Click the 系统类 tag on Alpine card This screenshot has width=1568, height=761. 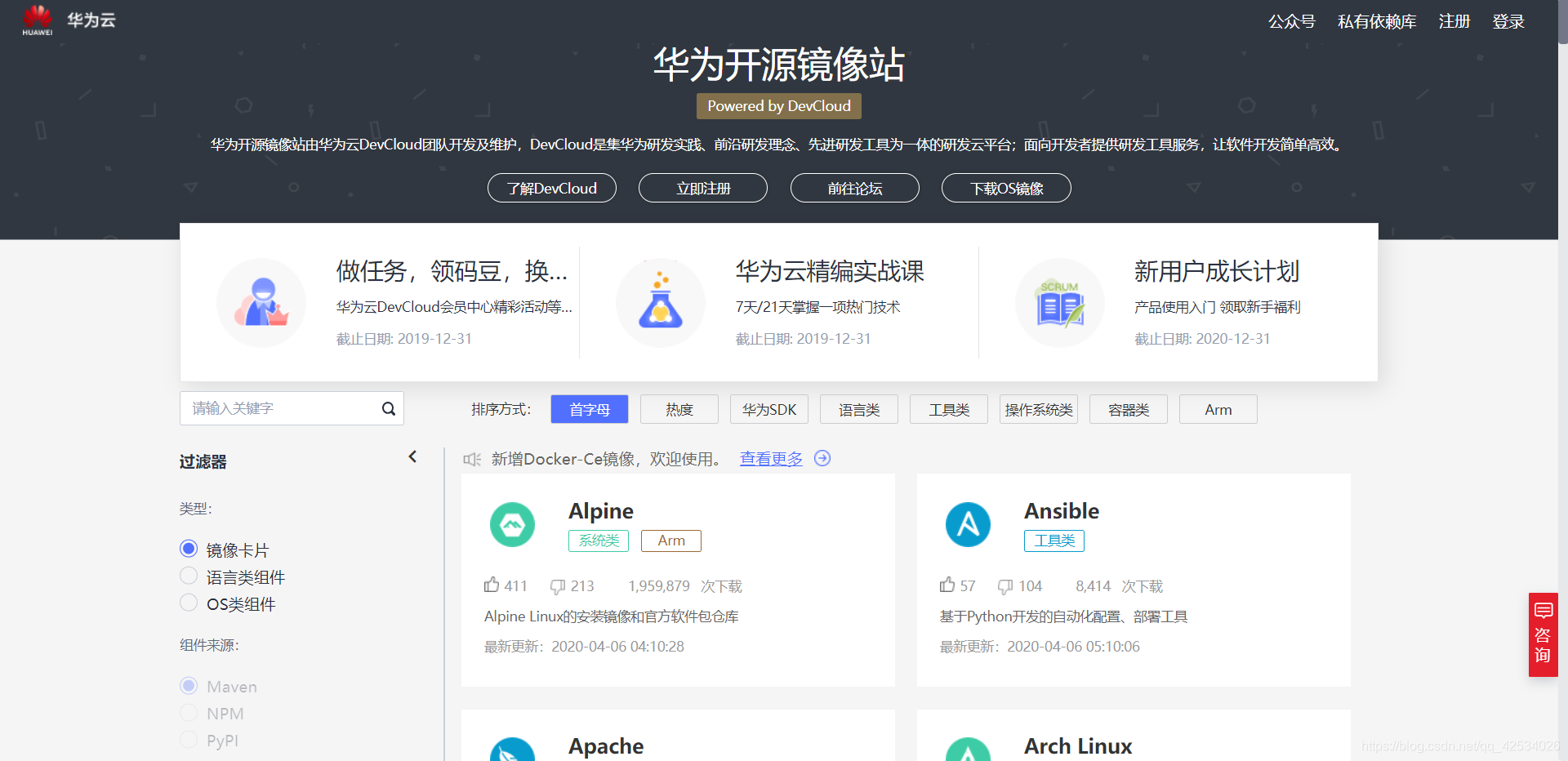point(599,541)
